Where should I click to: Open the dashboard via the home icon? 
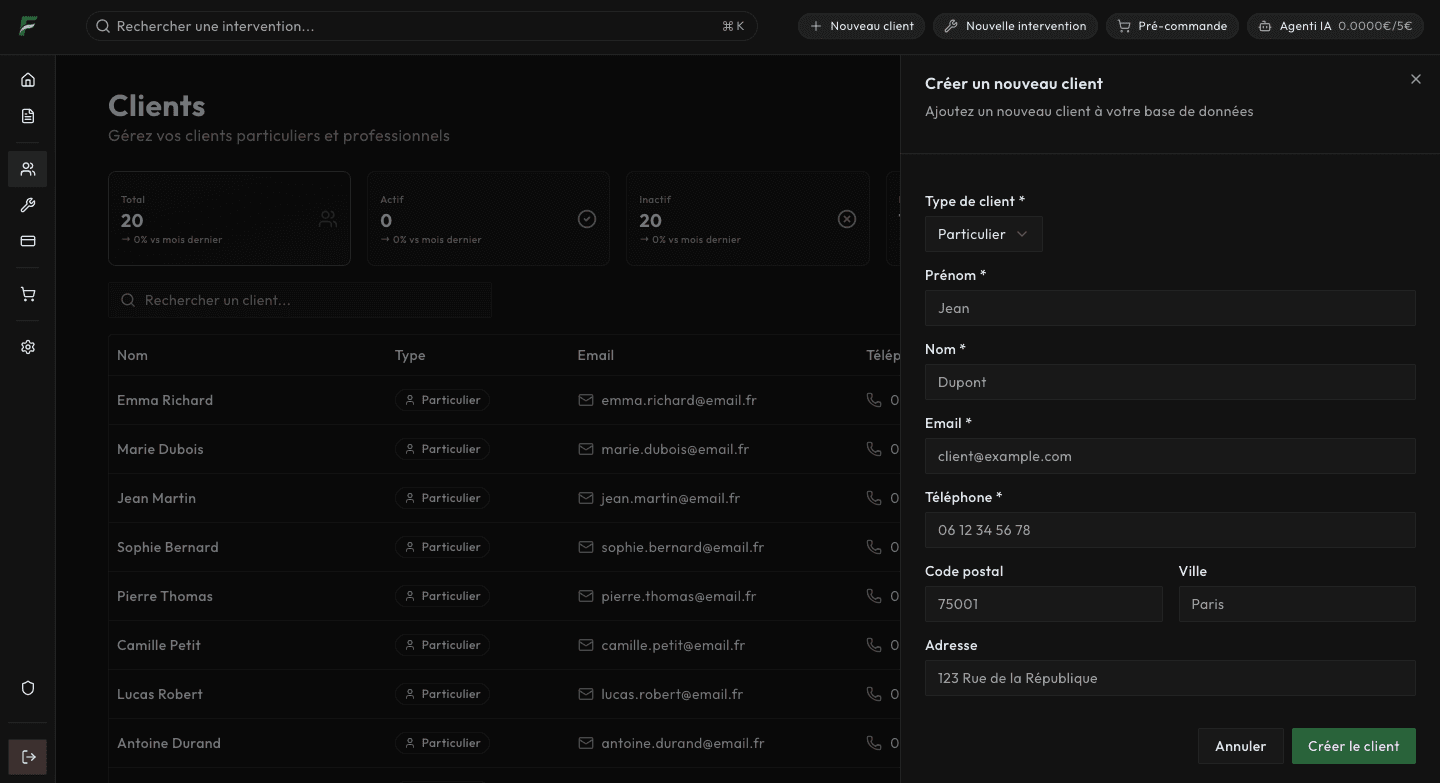(28, 79)
